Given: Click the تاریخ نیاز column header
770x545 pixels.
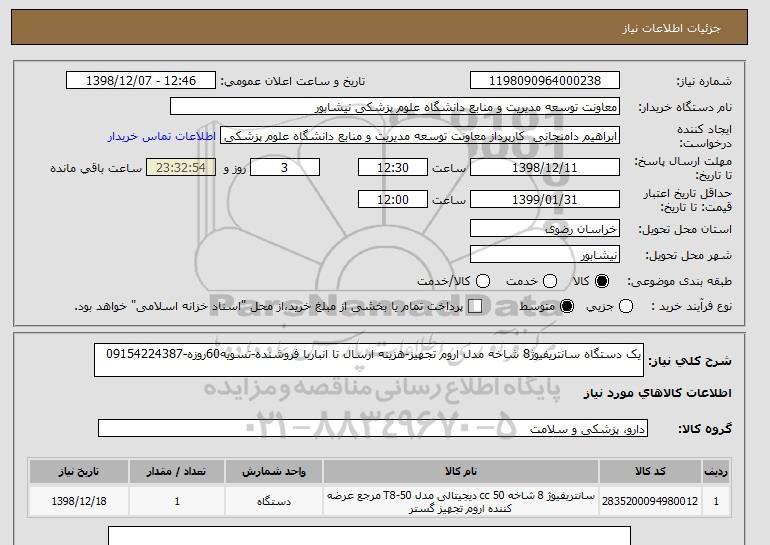Looking at the screenshot, I should click(79, 471).
